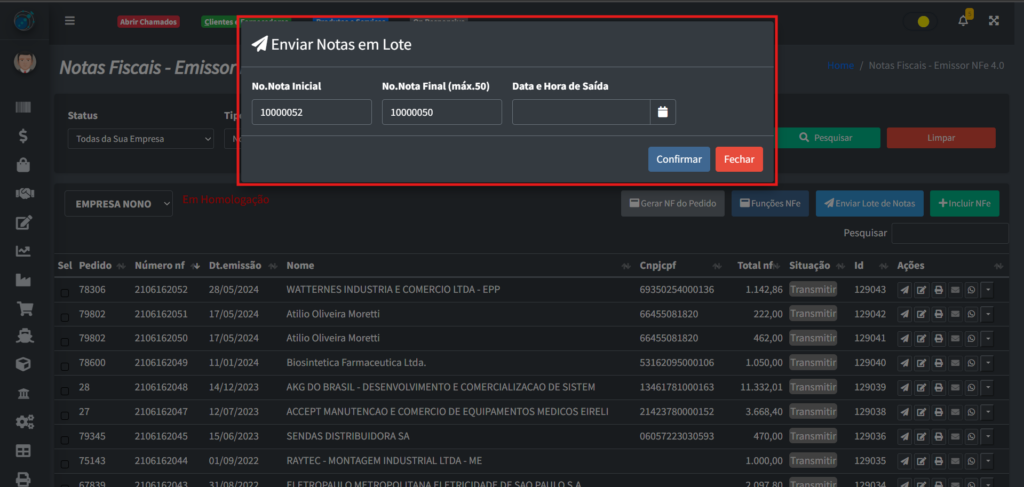Viewport: 1024px width, 487px height.
Task: Open the notifications bell
Action: click(x=964, y=19)
